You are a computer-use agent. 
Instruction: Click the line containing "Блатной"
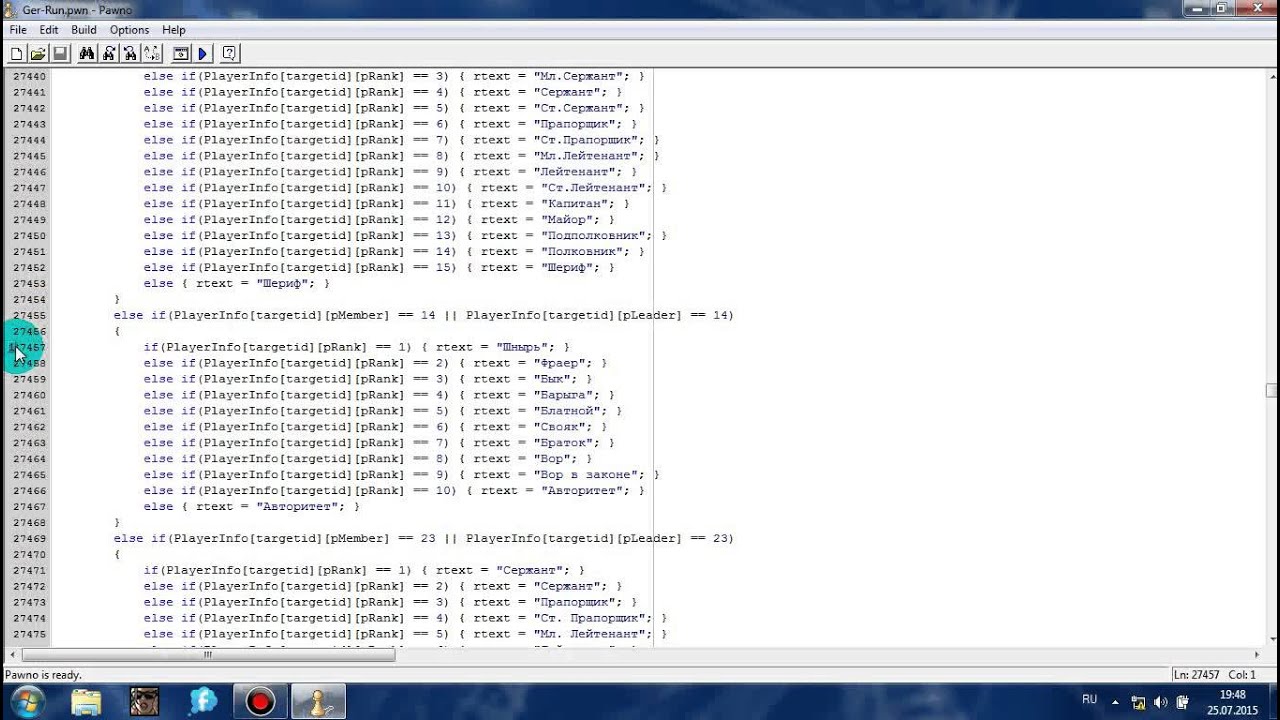coord(382,411)
